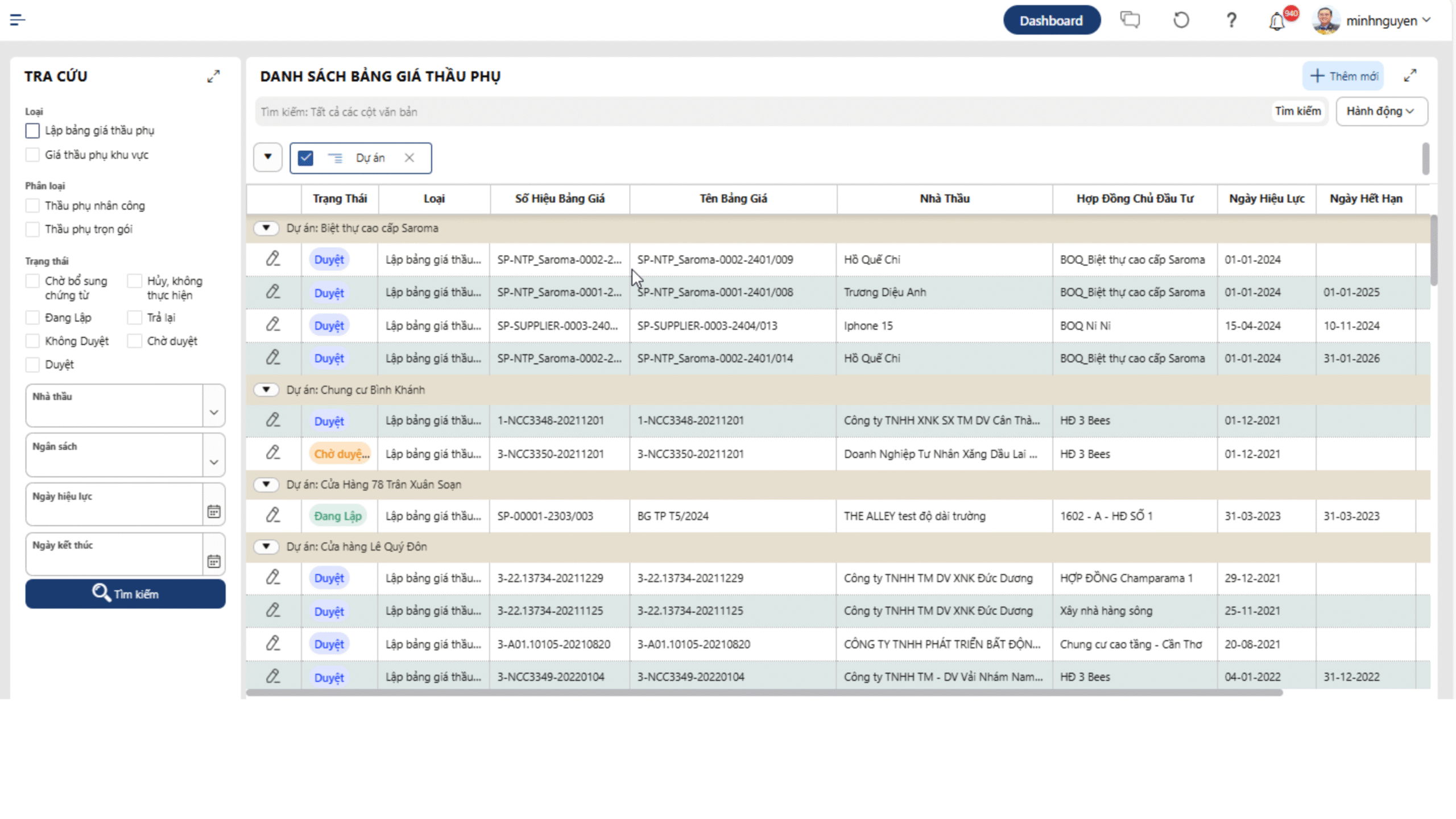Viewport: 1456px width, 819px height.
Task: Enable the Chờ duyệt status filter
Action: (135, 341)
